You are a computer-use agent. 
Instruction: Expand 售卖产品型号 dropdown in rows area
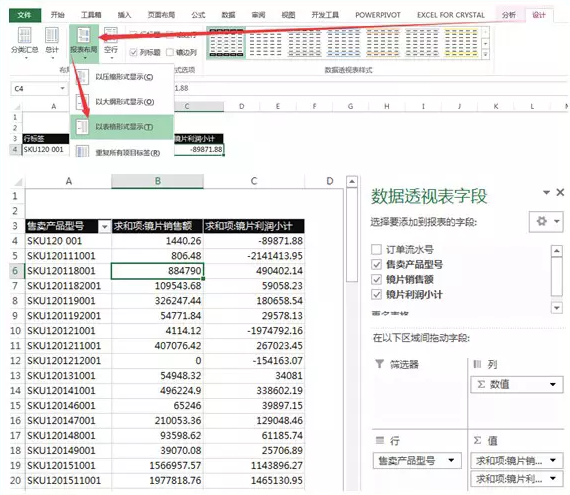(x=451, y=460)
